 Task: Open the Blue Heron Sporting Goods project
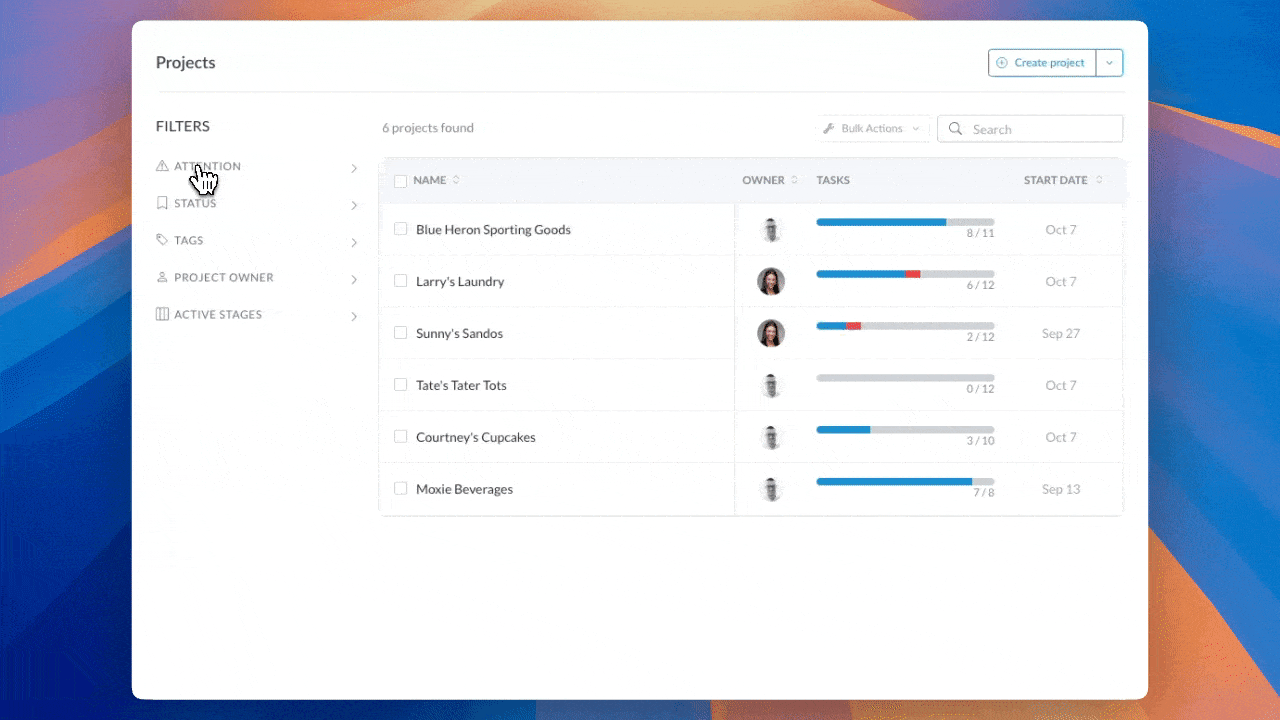[x=493, y=229]
